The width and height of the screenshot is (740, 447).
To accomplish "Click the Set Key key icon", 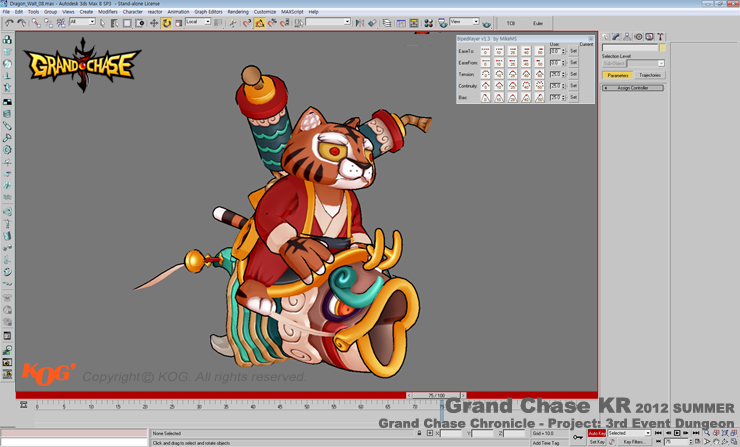I will click(578, 437).
